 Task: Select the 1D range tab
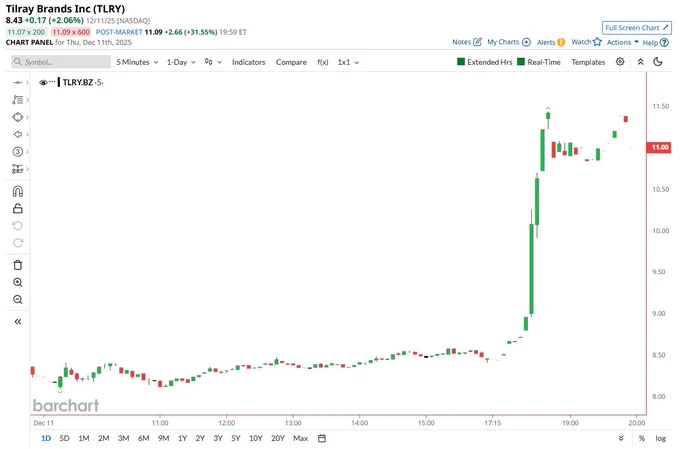46,438
